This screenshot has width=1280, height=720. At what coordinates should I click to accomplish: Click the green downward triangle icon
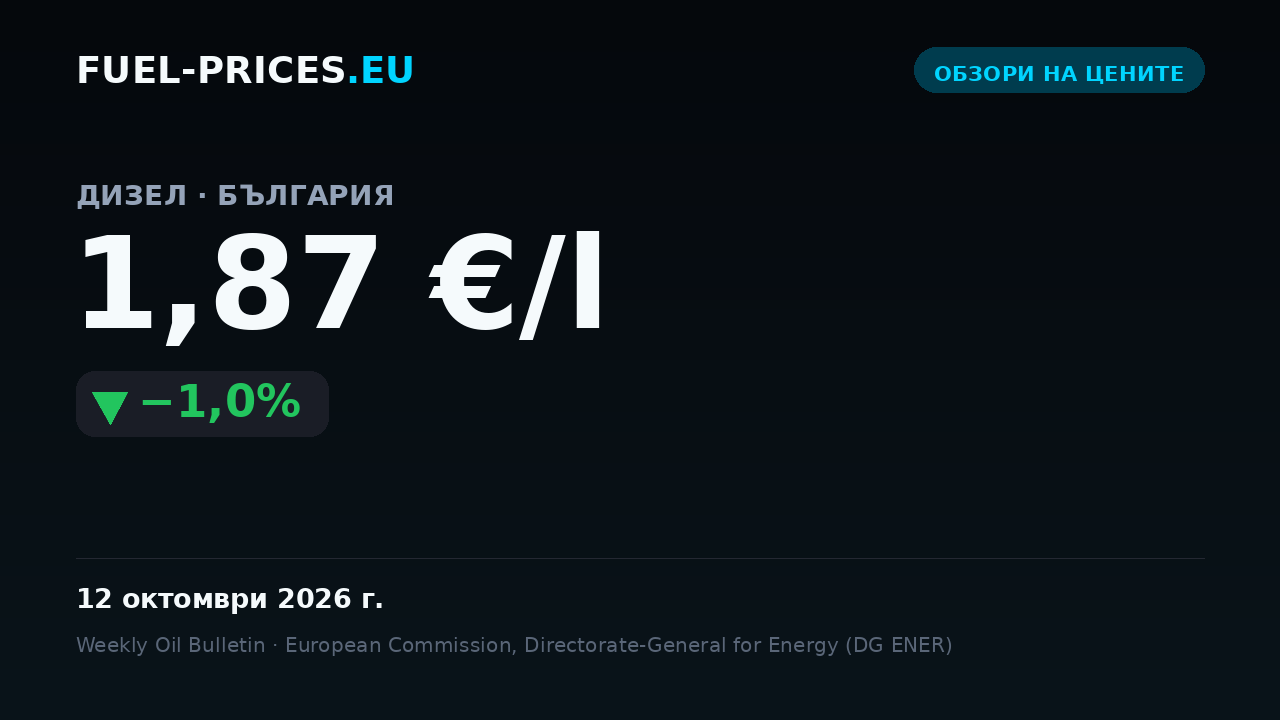click(x=110, y=408)
